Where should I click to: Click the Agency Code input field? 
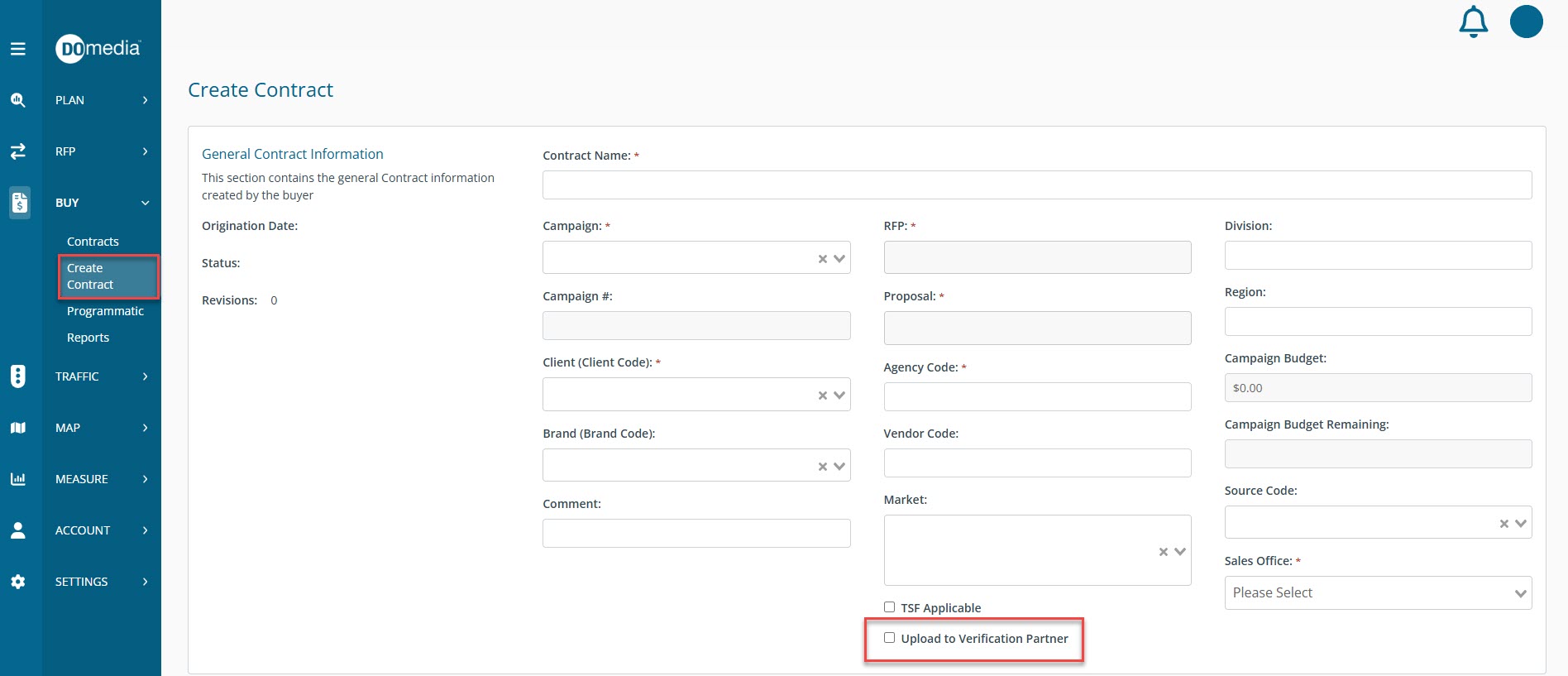[x=1037, y=396]
